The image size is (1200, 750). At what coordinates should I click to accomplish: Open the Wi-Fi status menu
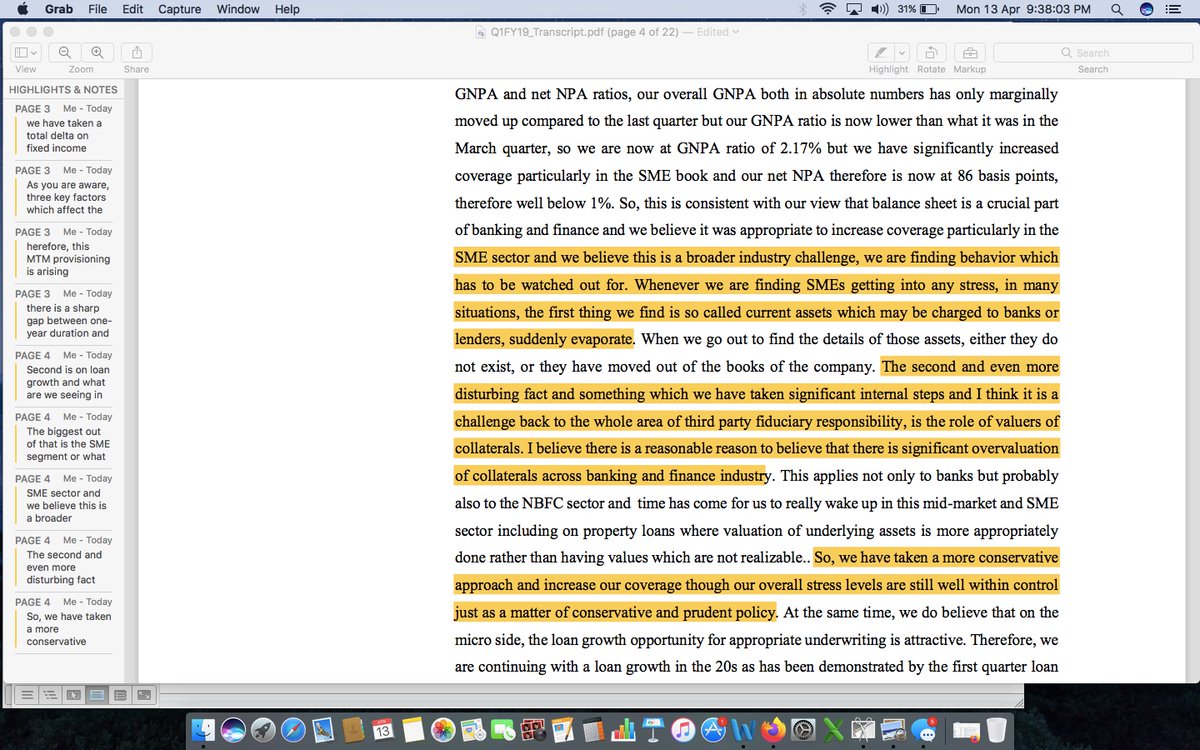coord(827,9)
